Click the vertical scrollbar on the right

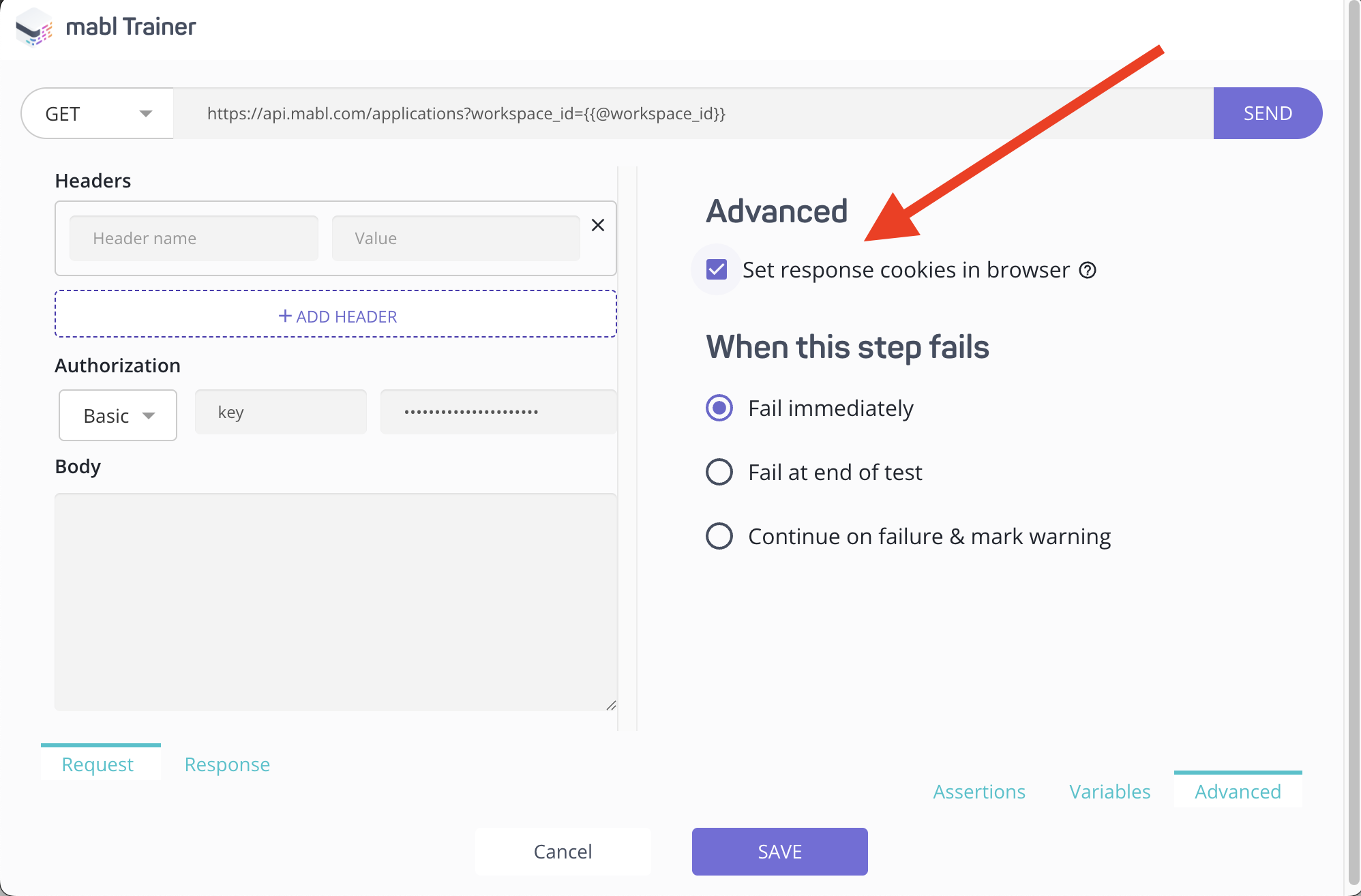(1353, 443)
